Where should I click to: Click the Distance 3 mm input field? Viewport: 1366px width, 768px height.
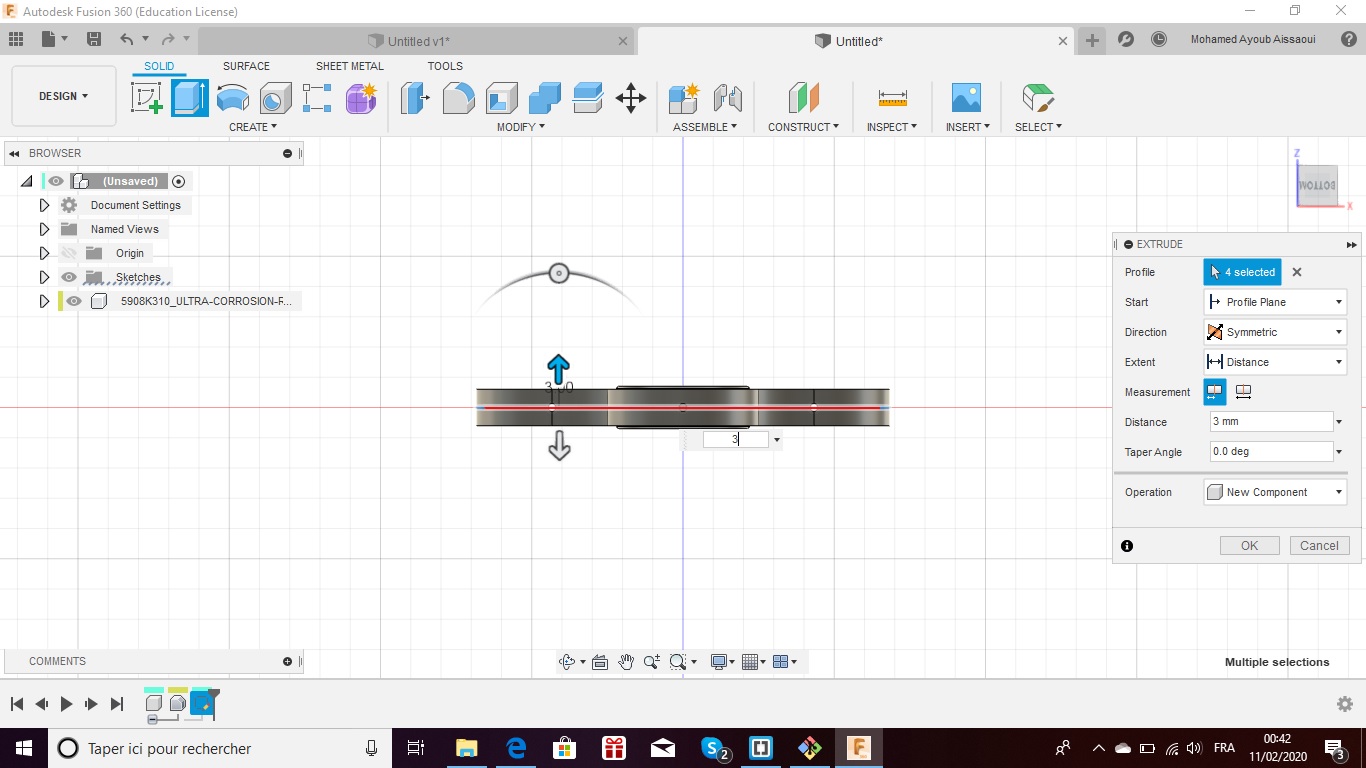pyautogui.click(x=1270, y=422)
